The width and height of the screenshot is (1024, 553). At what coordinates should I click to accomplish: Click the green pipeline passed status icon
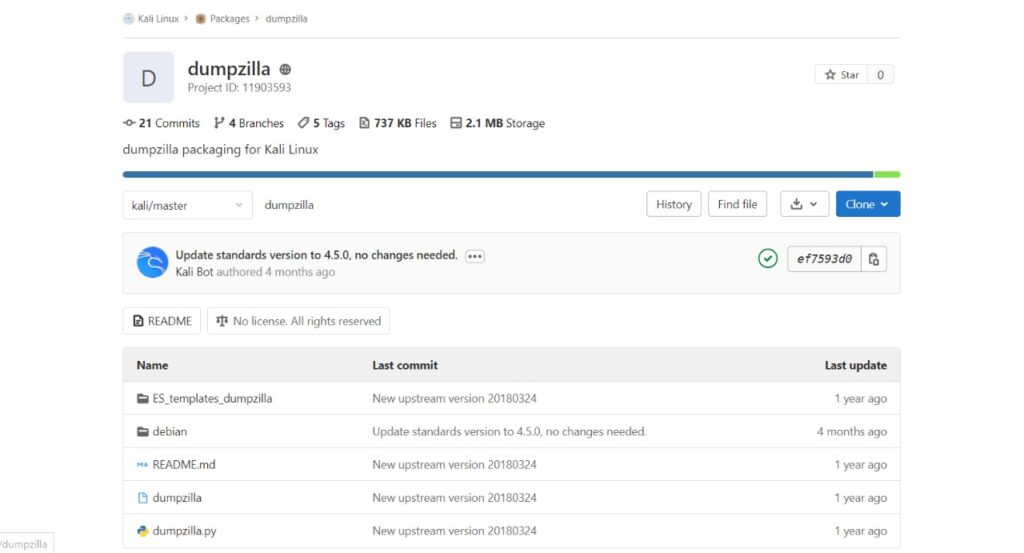tap(767, 259)
